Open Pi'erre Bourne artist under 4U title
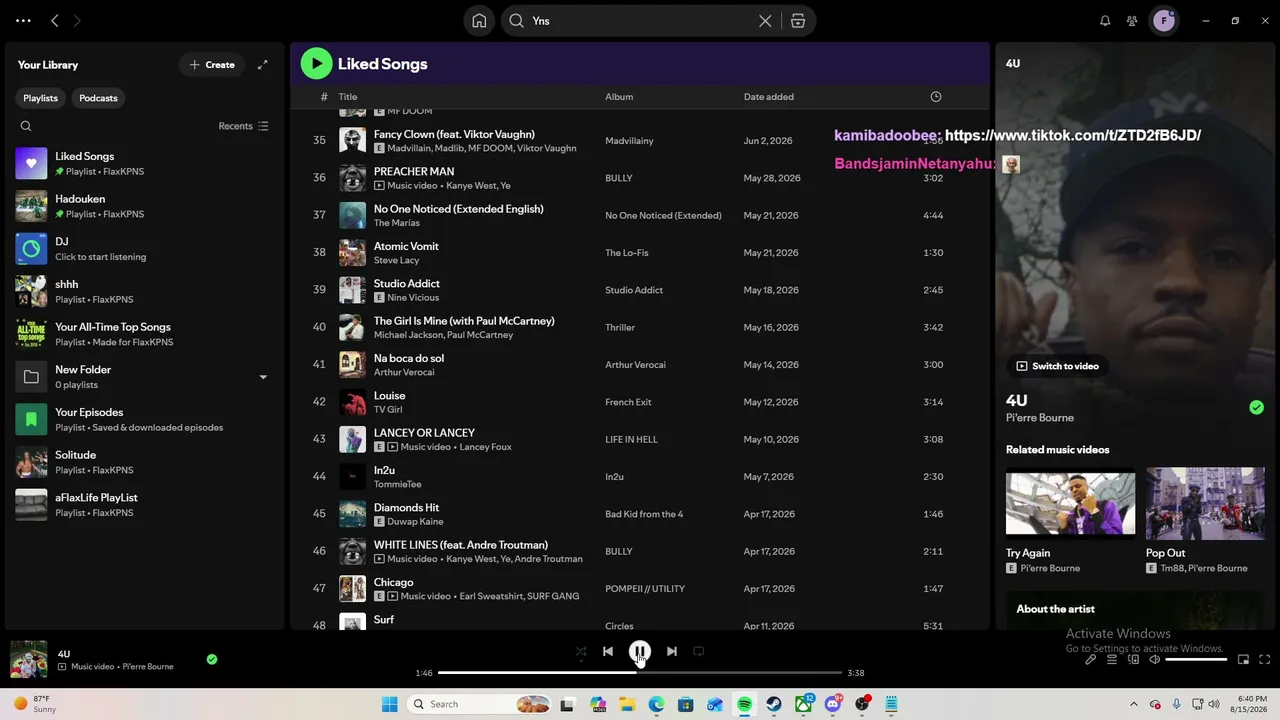 tap(1040, 418)
